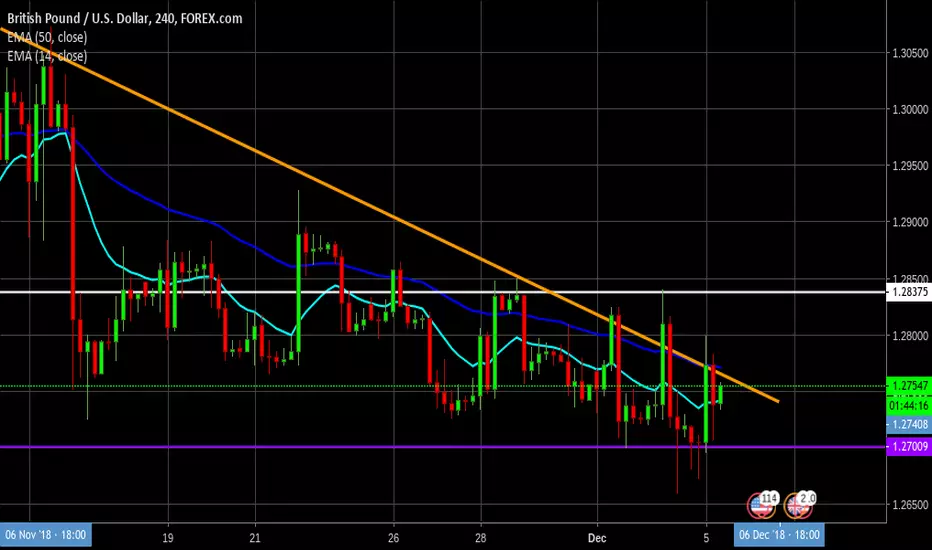Click the 1.26500 price axis value
This screenshot has width=932, height=550.
(910, 505)
